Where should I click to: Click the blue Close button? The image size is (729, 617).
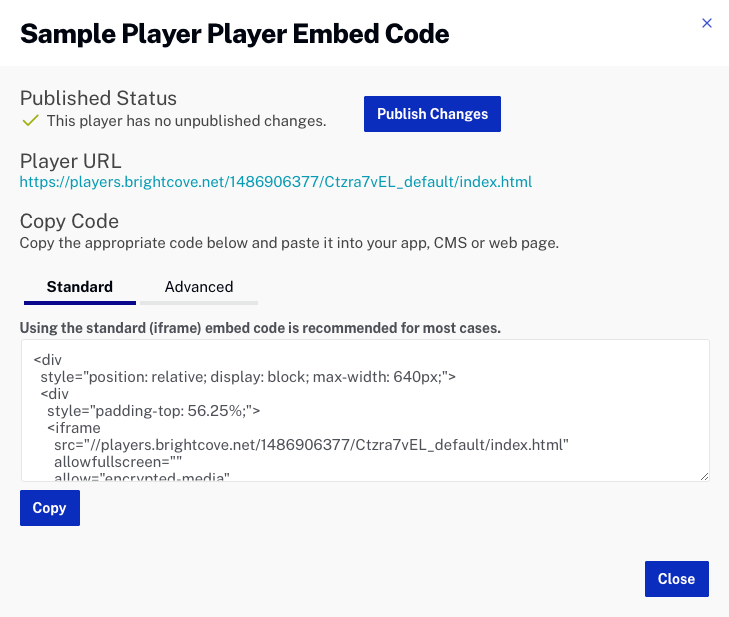pos(677,579)
